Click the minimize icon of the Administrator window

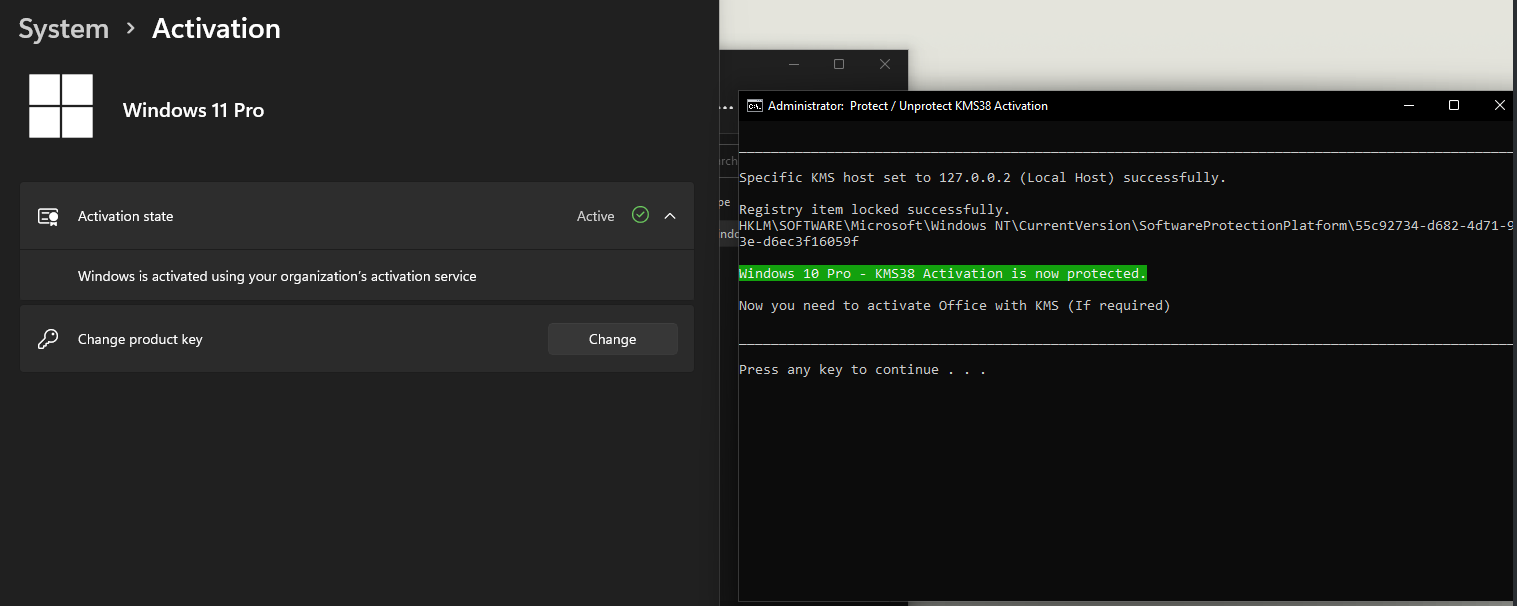pyautogui.click(x=1409, y=105)
